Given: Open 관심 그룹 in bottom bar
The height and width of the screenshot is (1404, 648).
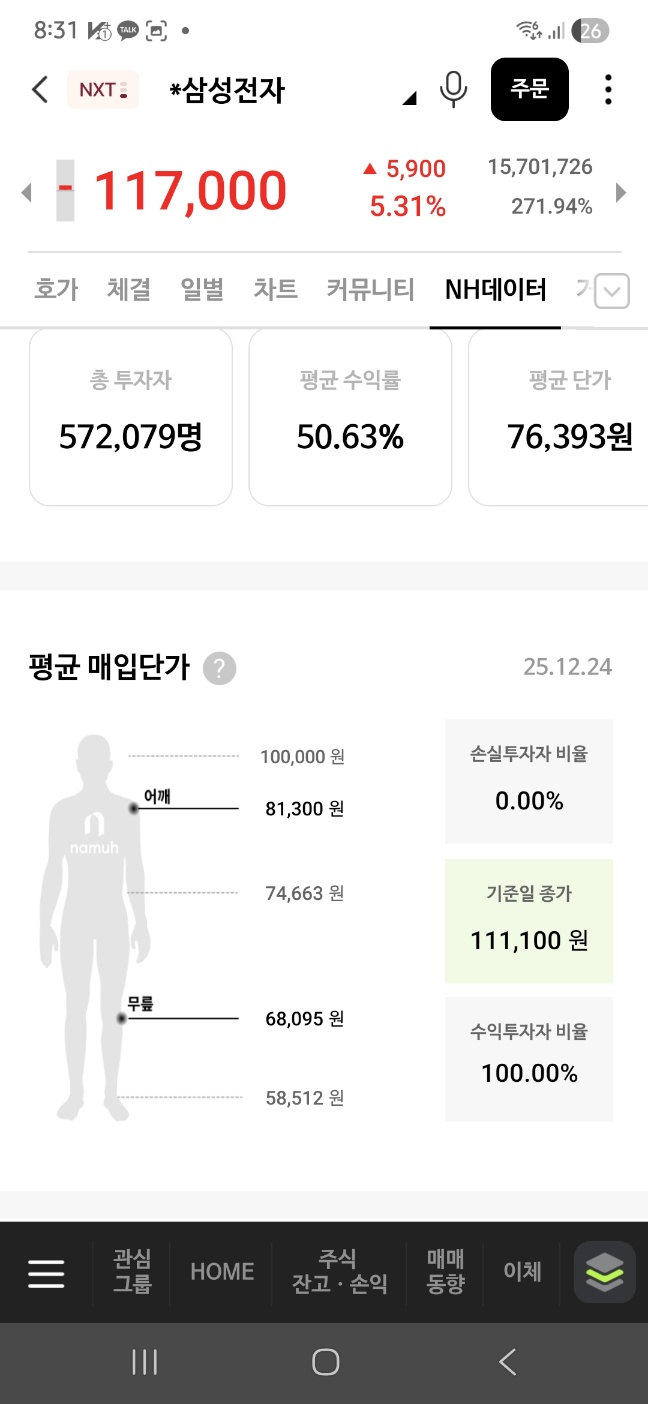Looking at the screenshot, I should point(132,1272).
